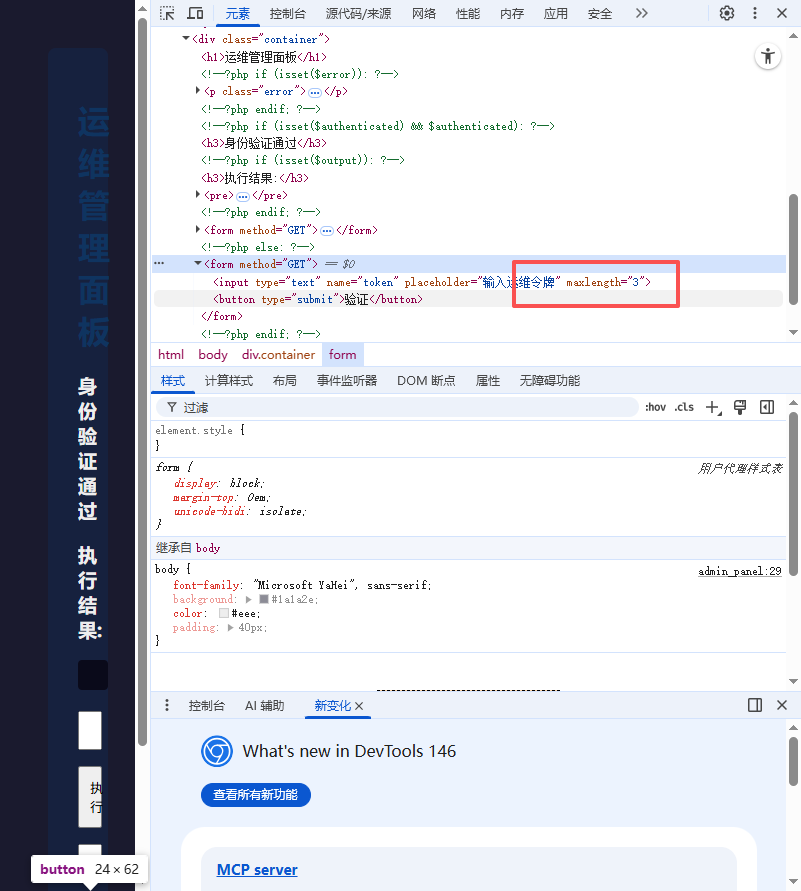Open DevTools settings gear

click(x=727, y=13)
